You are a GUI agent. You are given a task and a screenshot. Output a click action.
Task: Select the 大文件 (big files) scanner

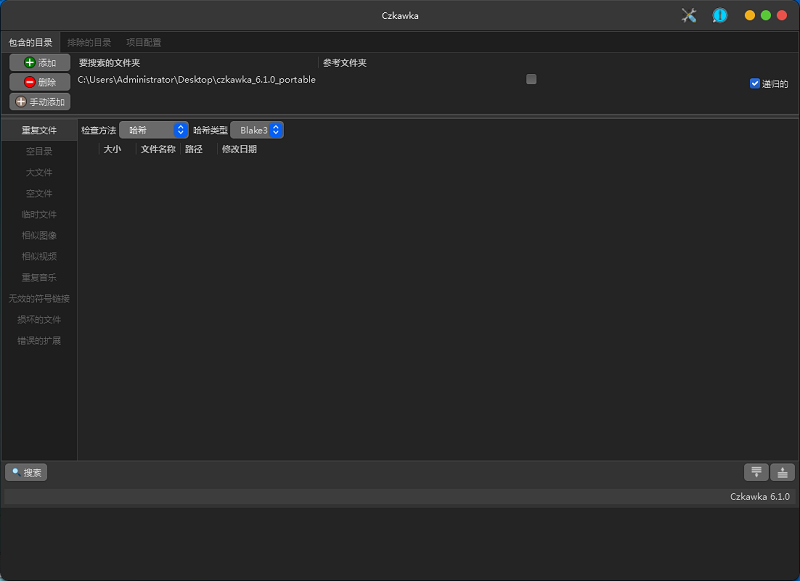pos(38,172)
